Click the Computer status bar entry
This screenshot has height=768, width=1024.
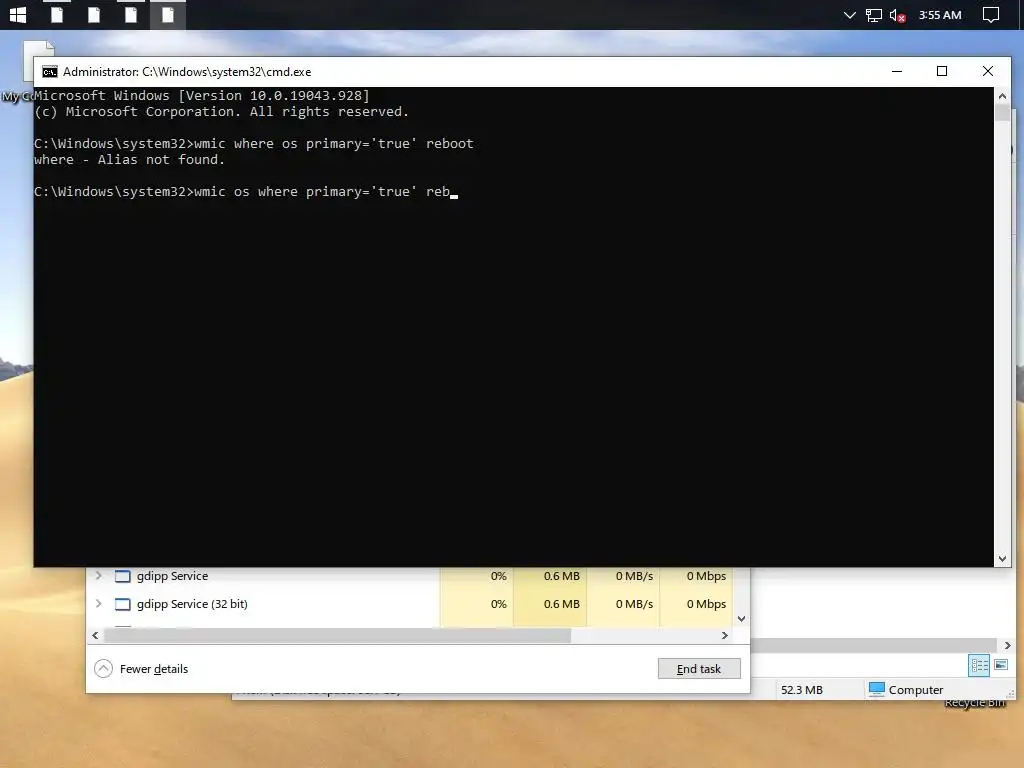pos(906,690)
